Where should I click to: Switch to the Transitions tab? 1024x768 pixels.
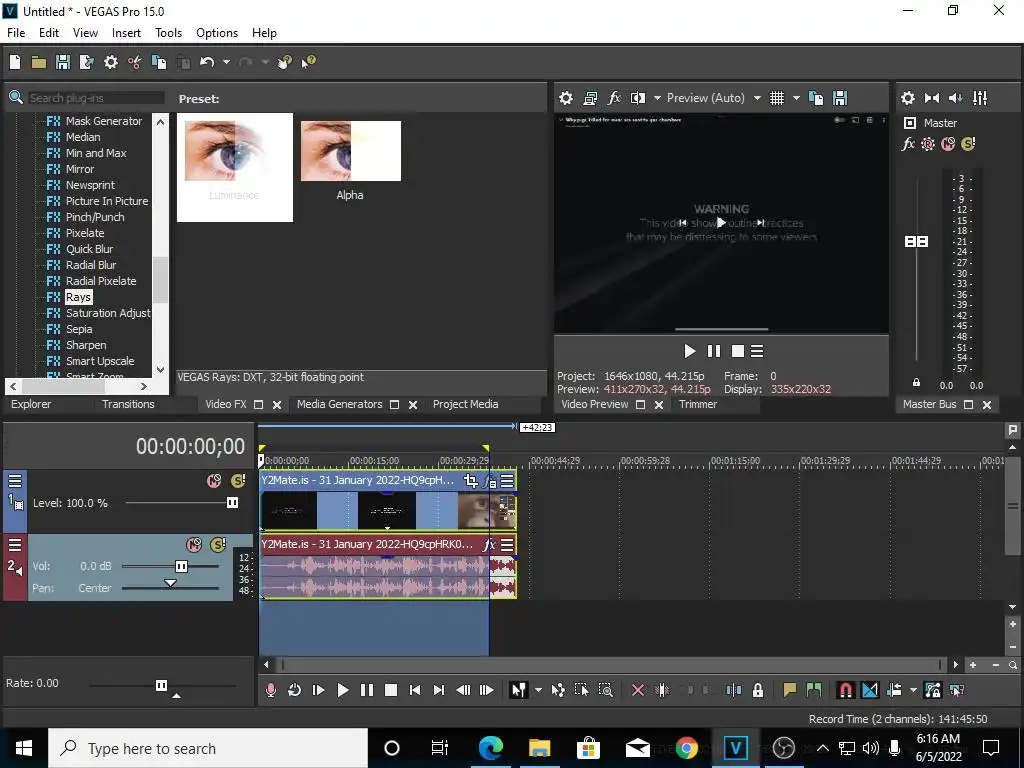[x=128, y=404]
